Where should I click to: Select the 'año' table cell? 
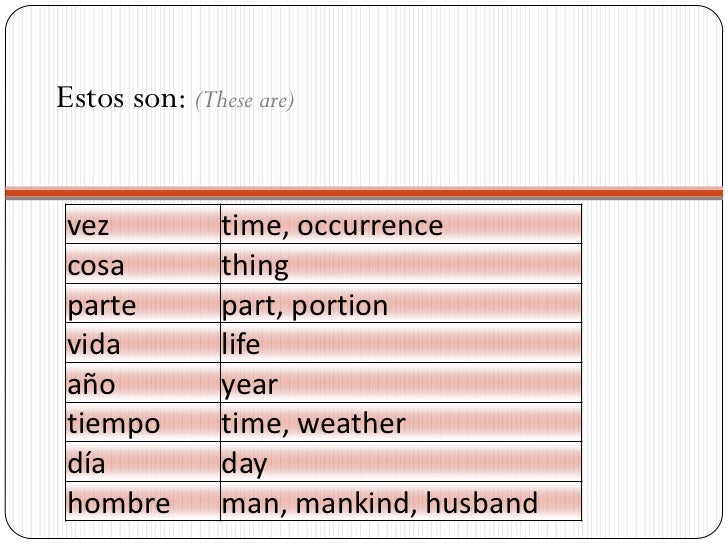(x=143, y=383)
